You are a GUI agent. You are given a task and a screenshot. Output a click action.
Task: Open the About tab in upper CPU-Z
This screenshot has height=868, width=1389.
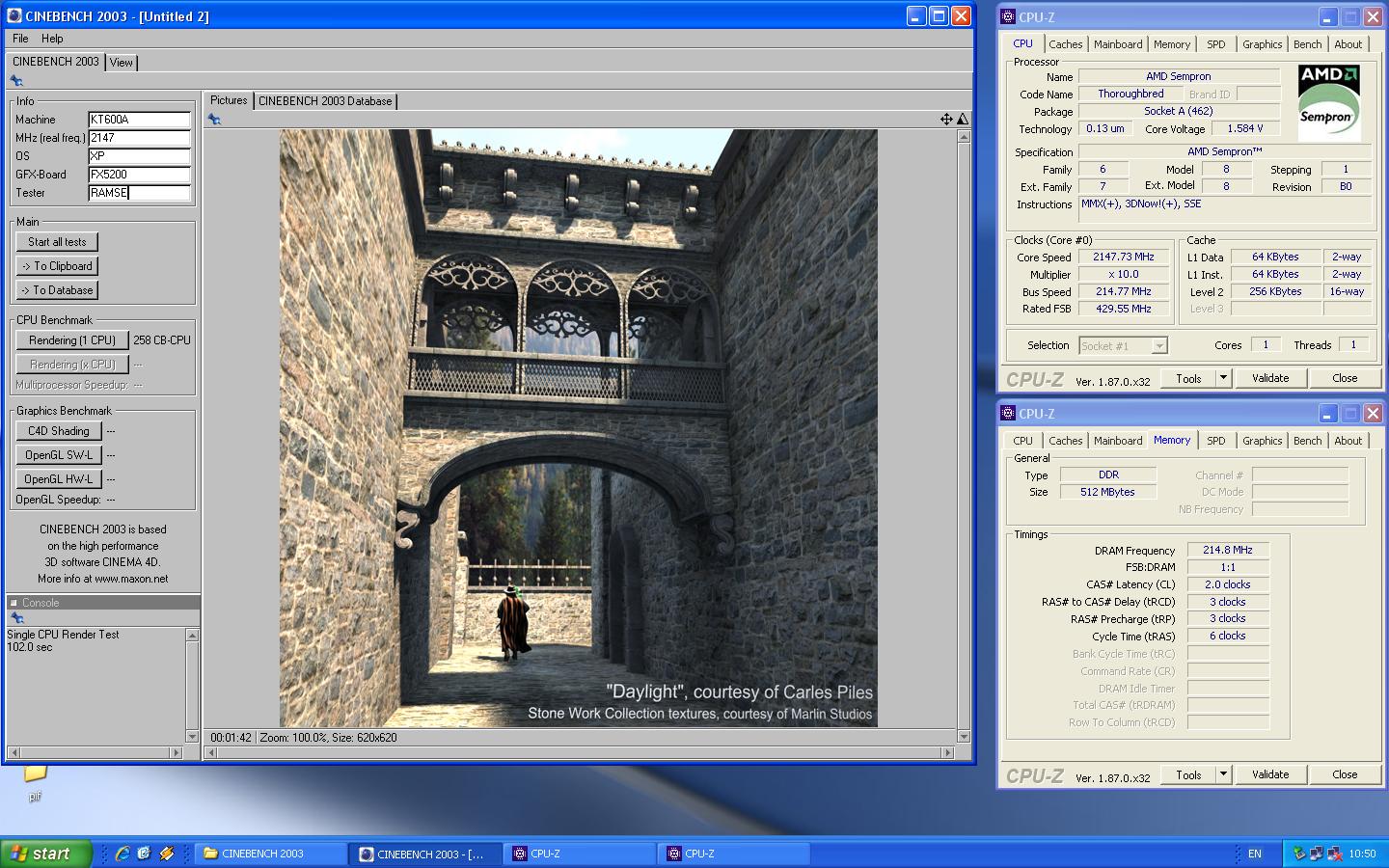pos(1348,44)
